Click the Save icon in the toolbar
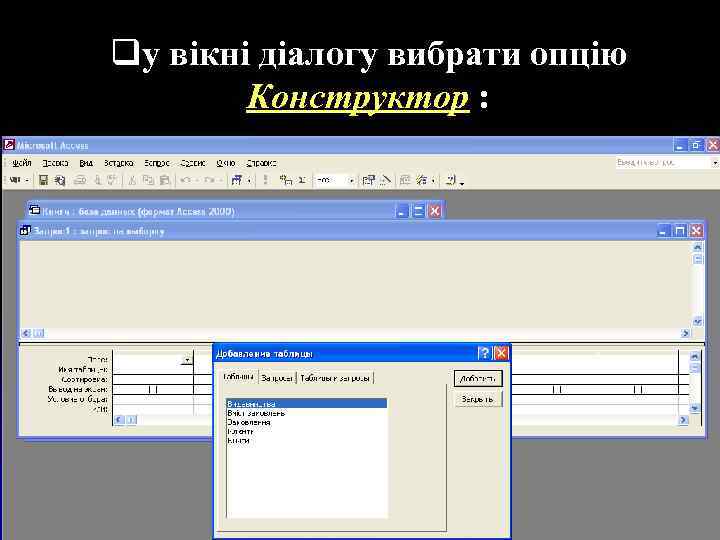 tap(43, 180)
